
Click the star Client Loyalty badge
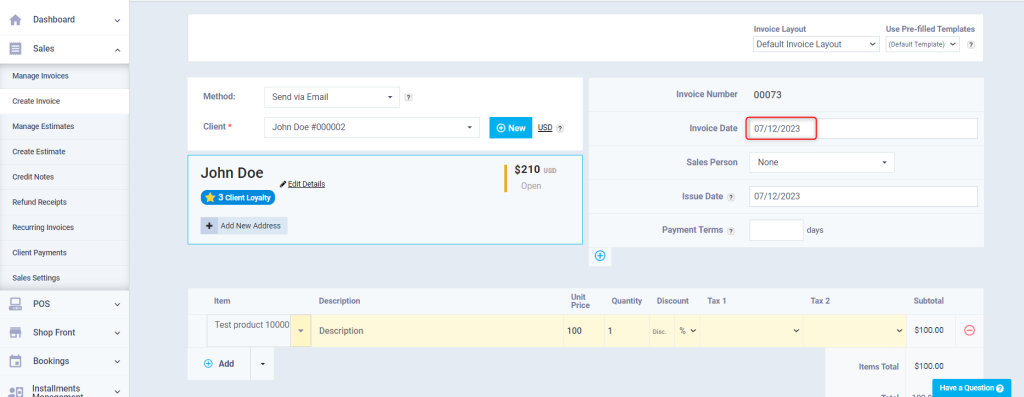pos(238,197)
